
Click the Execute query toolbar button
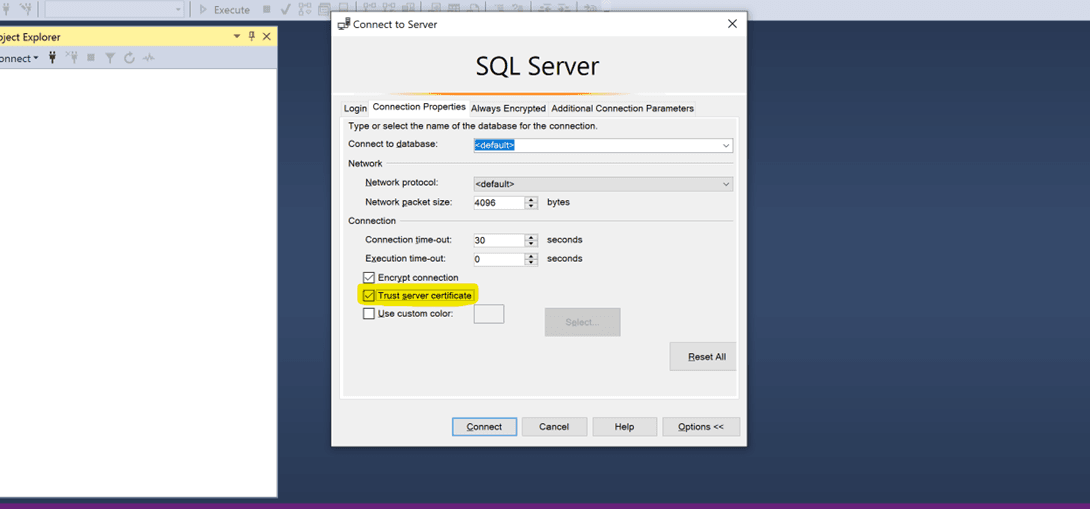pos(225,9)
